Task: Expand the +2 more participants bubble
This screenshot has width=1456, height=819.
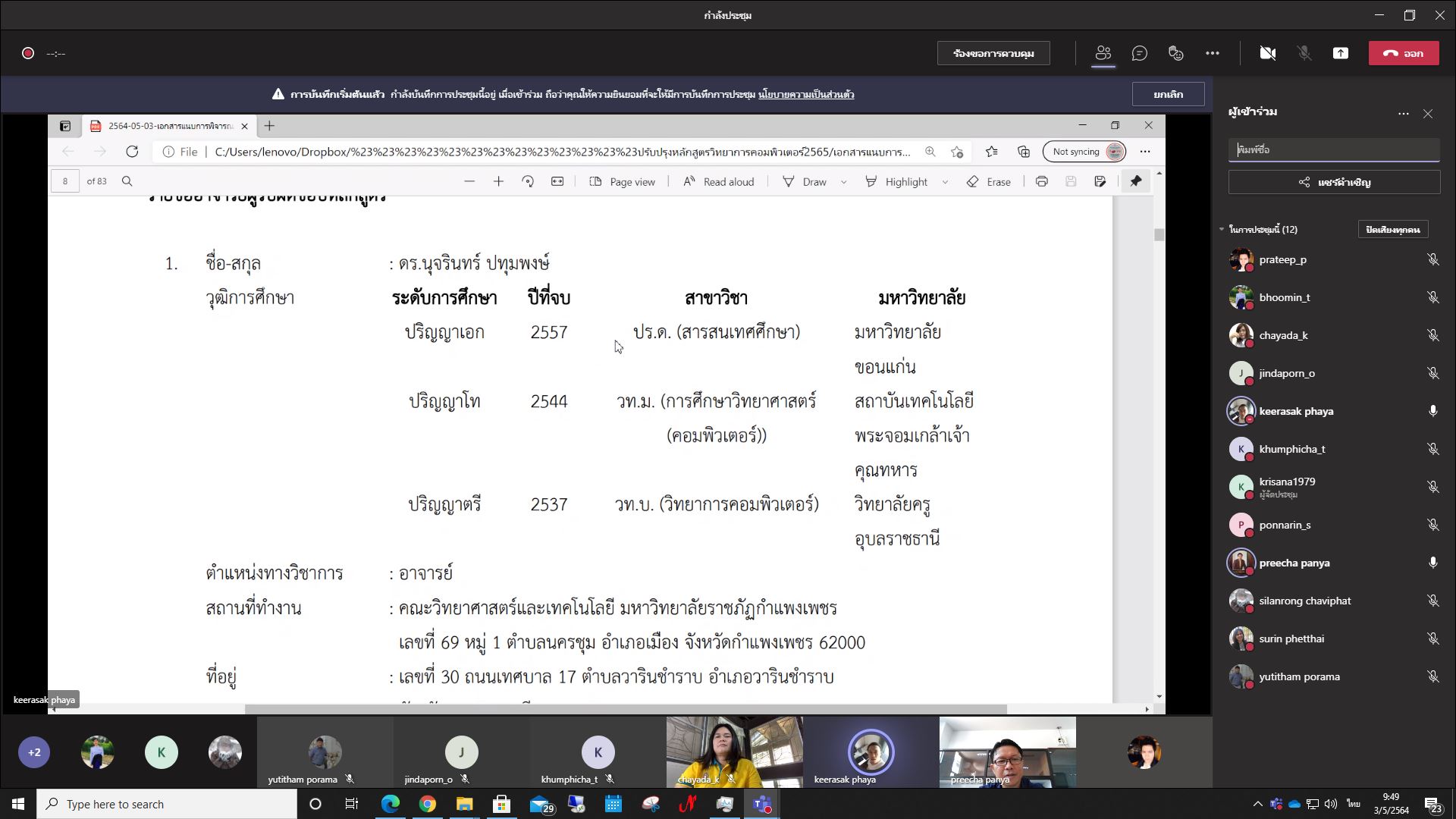Action: [34, 752]
